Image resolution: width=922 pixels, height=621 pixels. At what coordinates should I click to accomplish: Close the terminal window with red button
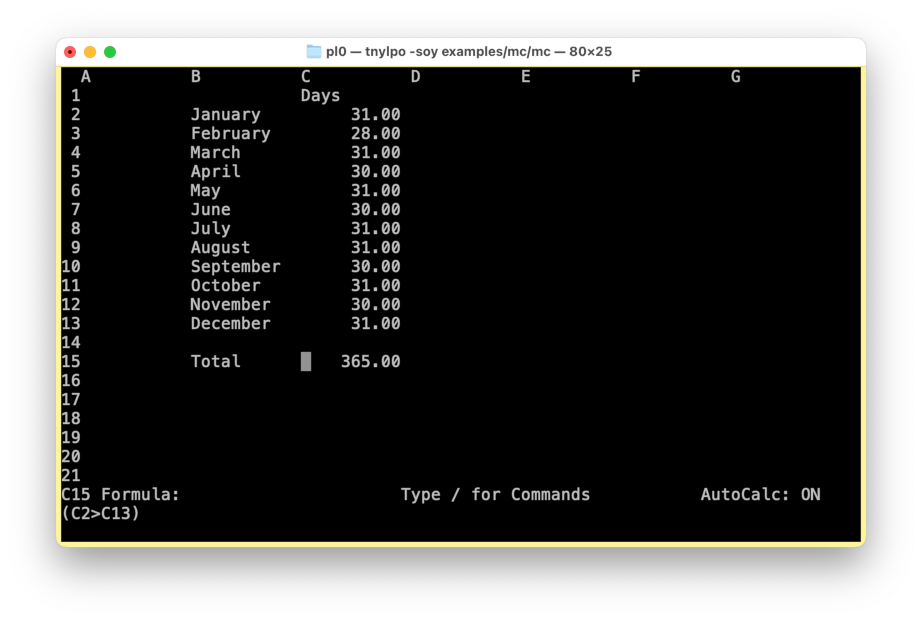coord(70,52)
